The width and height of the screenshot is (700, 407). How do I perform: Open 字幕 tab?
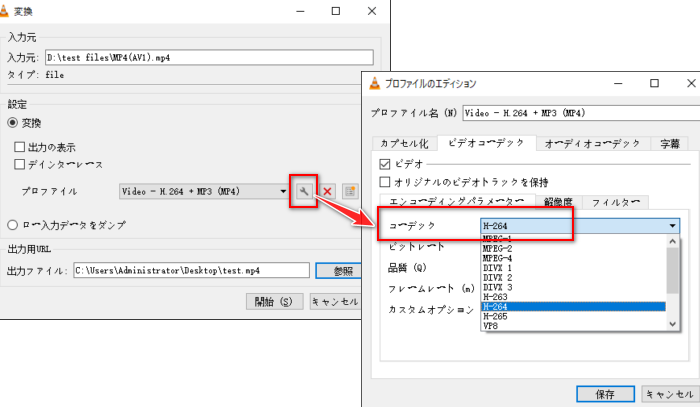coord(670,143)
